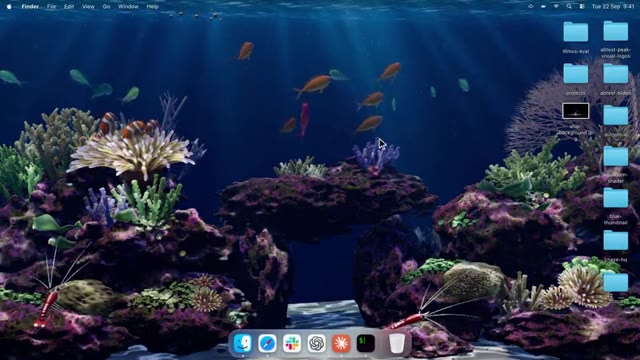
Task: Select the folder whose name ends in shader
Action: (x=616, y=156)
